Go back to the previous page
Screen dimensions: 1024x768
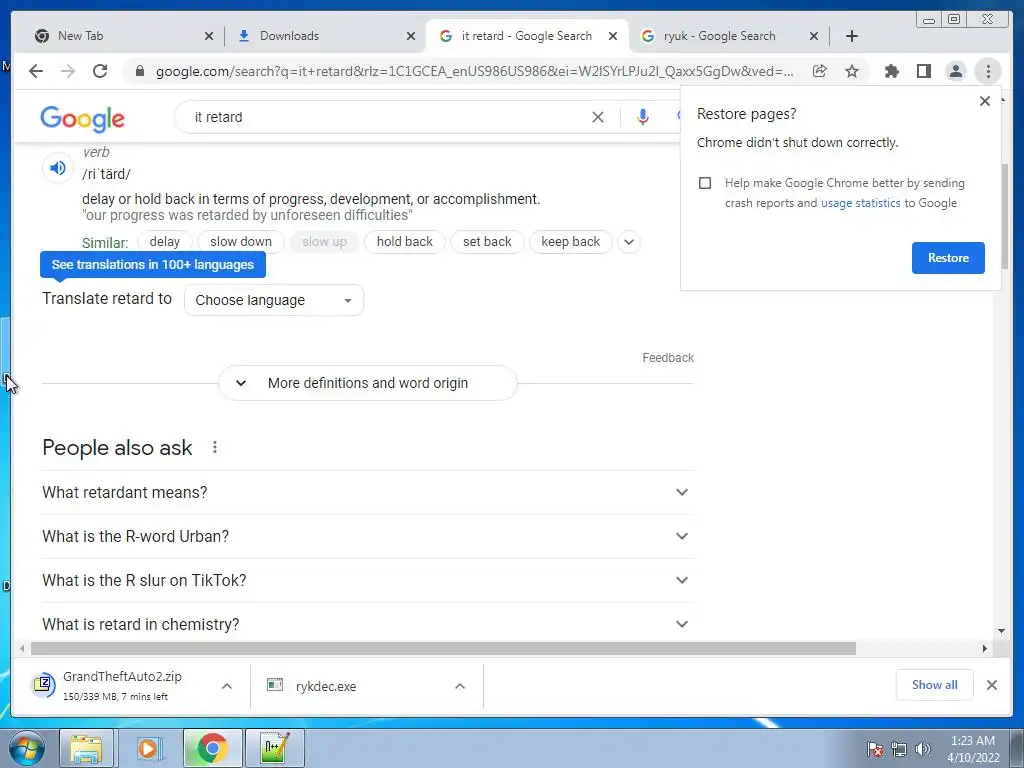(36, 71)
